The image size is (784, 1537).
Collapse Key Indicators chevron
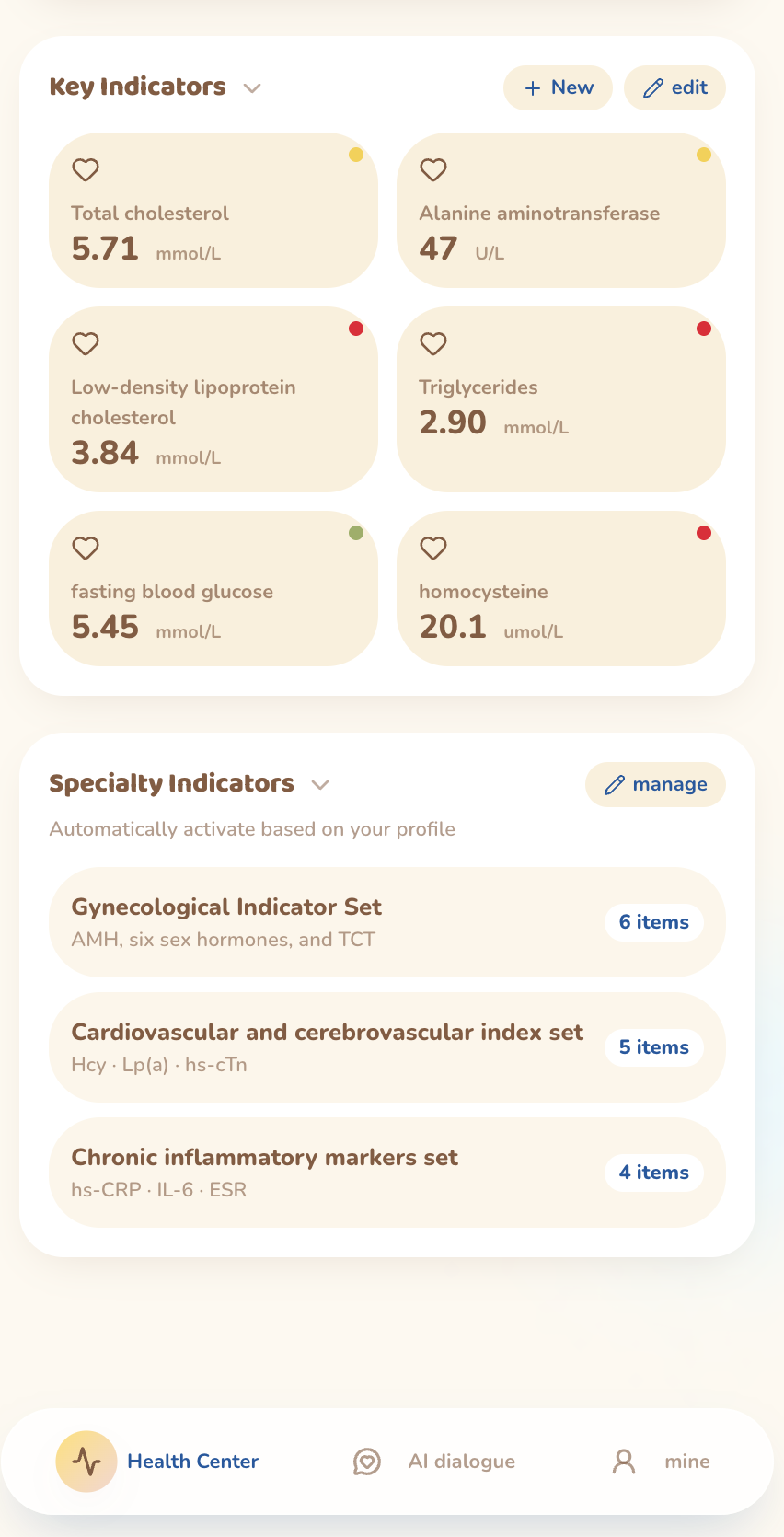(252, 88)
